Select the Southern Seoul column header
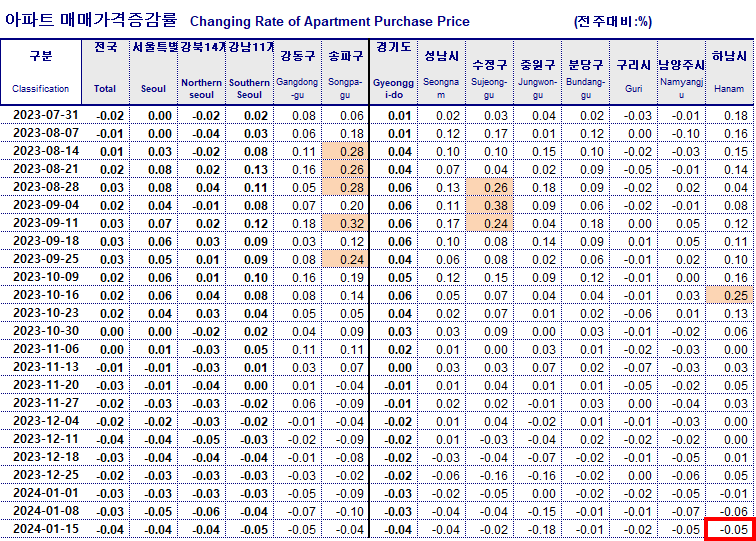756x541 pixels. coord(249,72)
